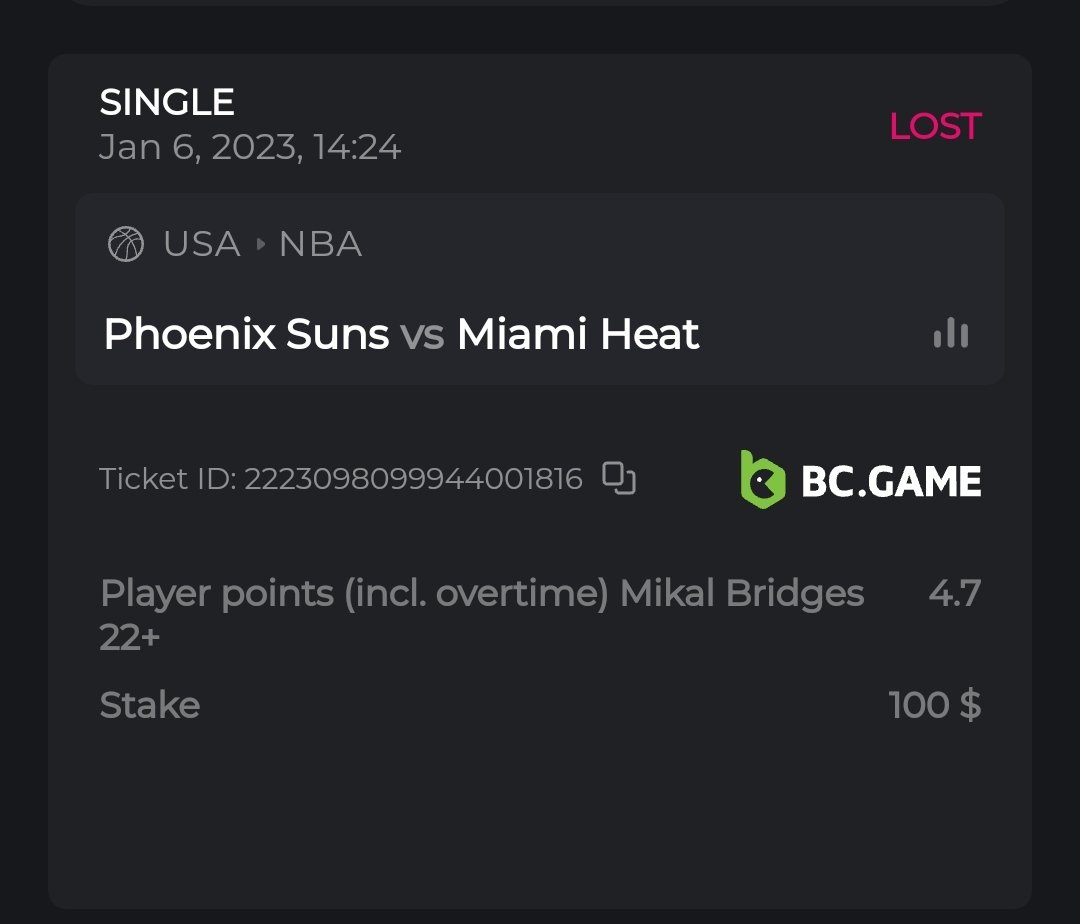
Task: Click the green BC.GAME logo icon
Action: point(763,479)
